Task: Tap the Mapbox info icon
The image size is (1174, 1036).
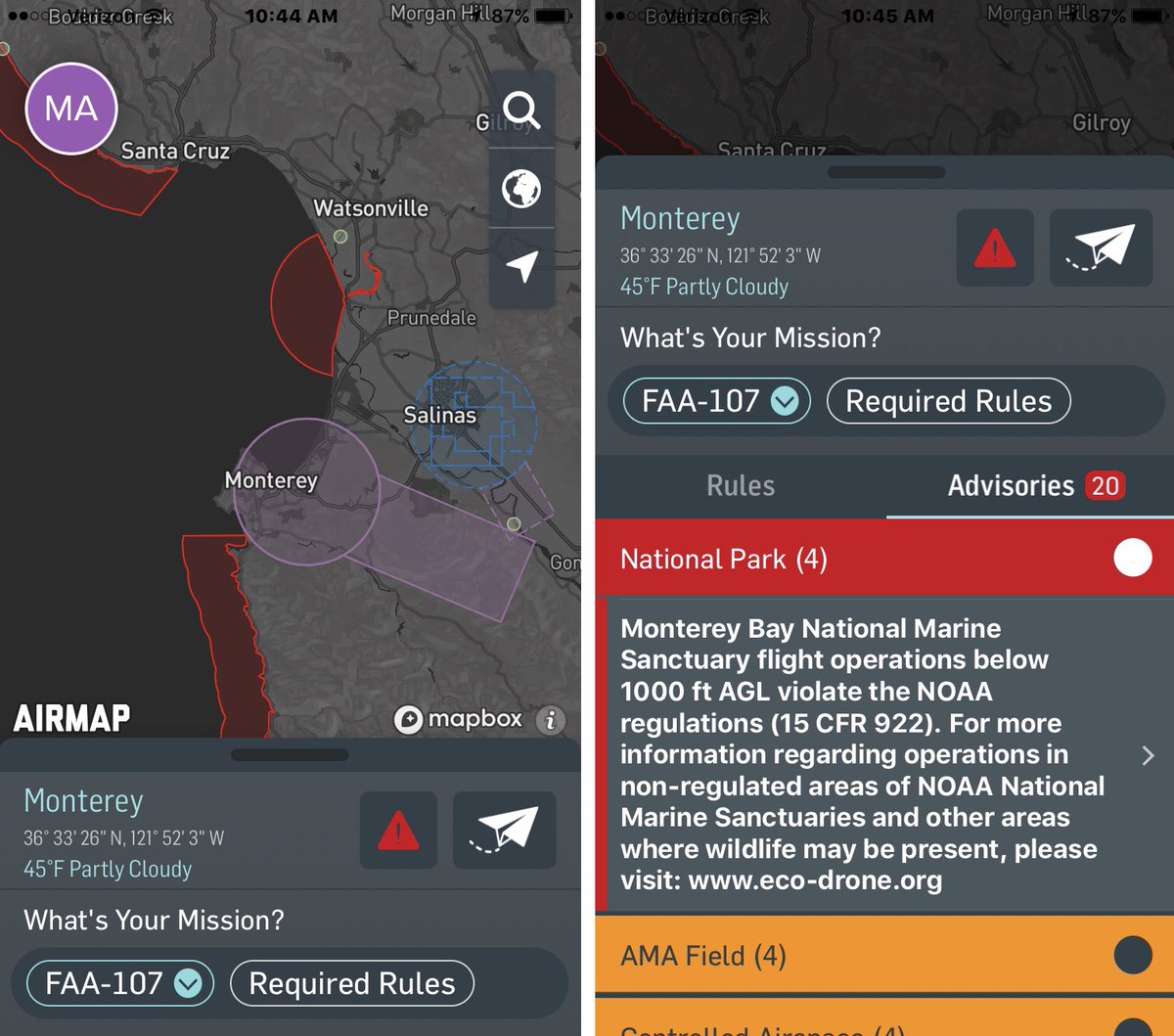Action: pos(551,721)
